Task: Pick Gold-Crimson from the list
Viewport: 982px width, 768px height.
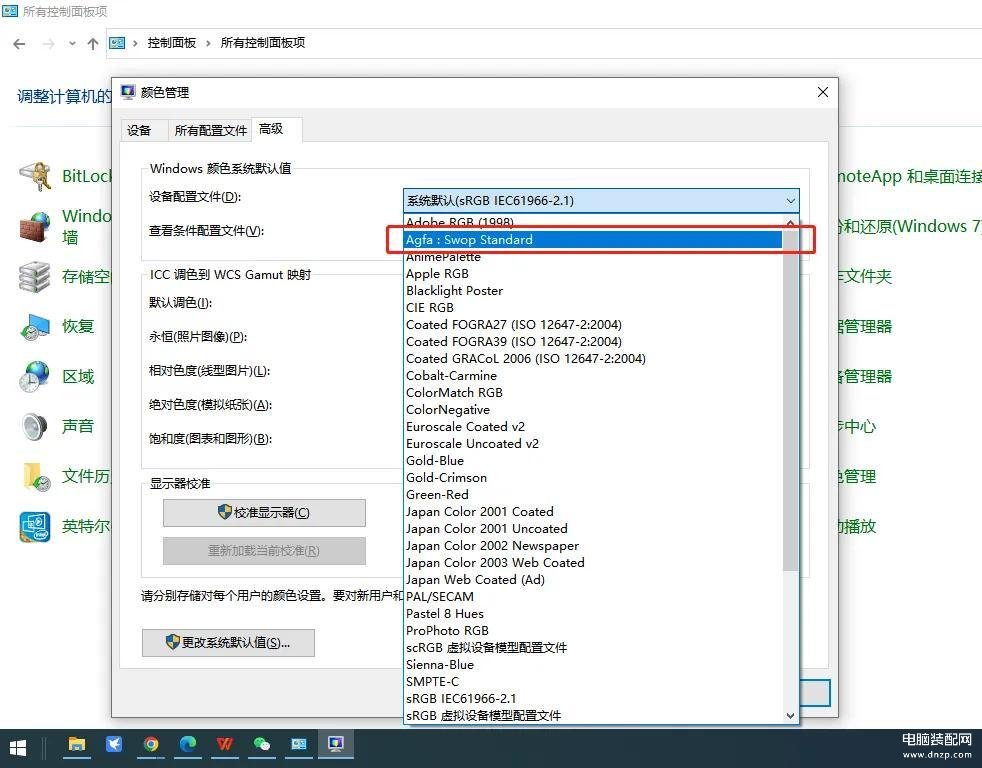Action: (x=594, y=477)
